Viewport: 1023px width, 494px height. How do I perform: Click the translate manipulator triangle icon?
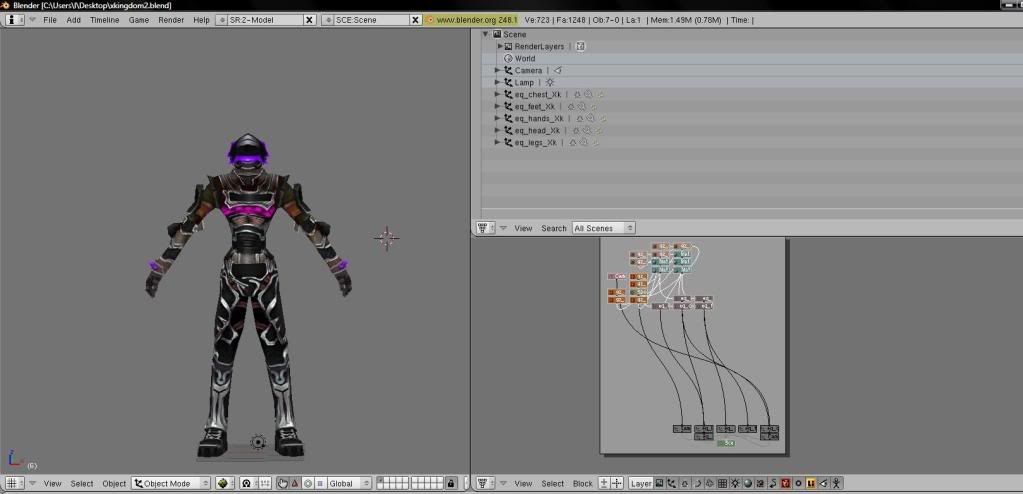tap(295, 483)
